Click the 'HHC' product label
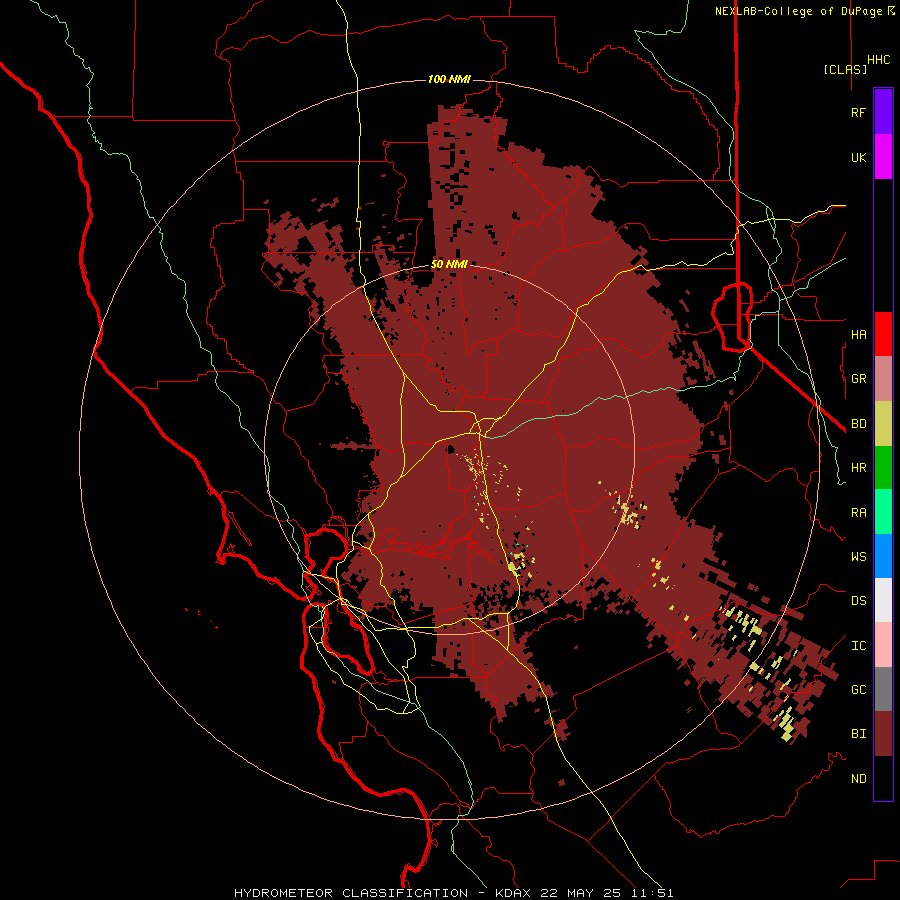Screen dimensions: 900x900 [x=878, y=60]
